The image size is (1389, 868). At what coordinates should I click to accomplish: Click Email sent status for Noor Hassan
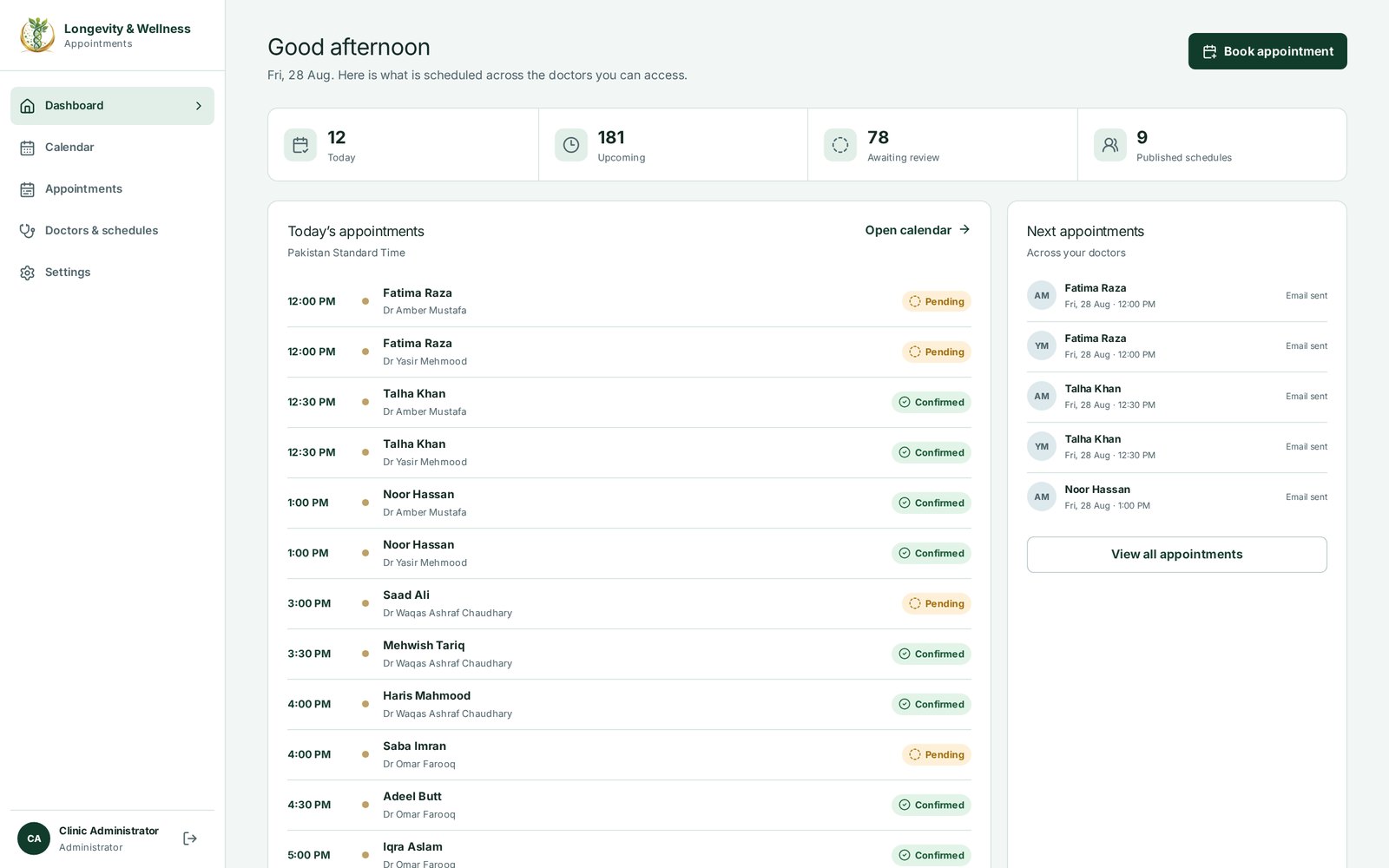[x=1307, y=497]
